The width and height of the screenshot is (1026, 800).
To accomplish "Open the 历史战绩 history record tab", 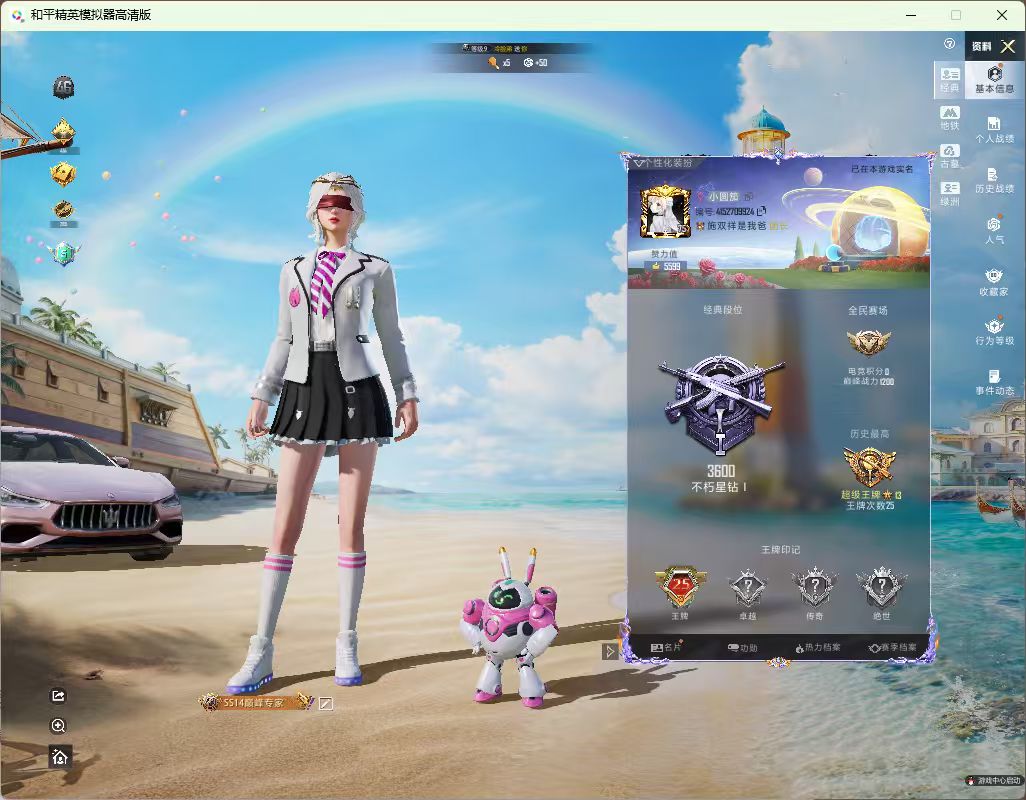I will (994, 180).
